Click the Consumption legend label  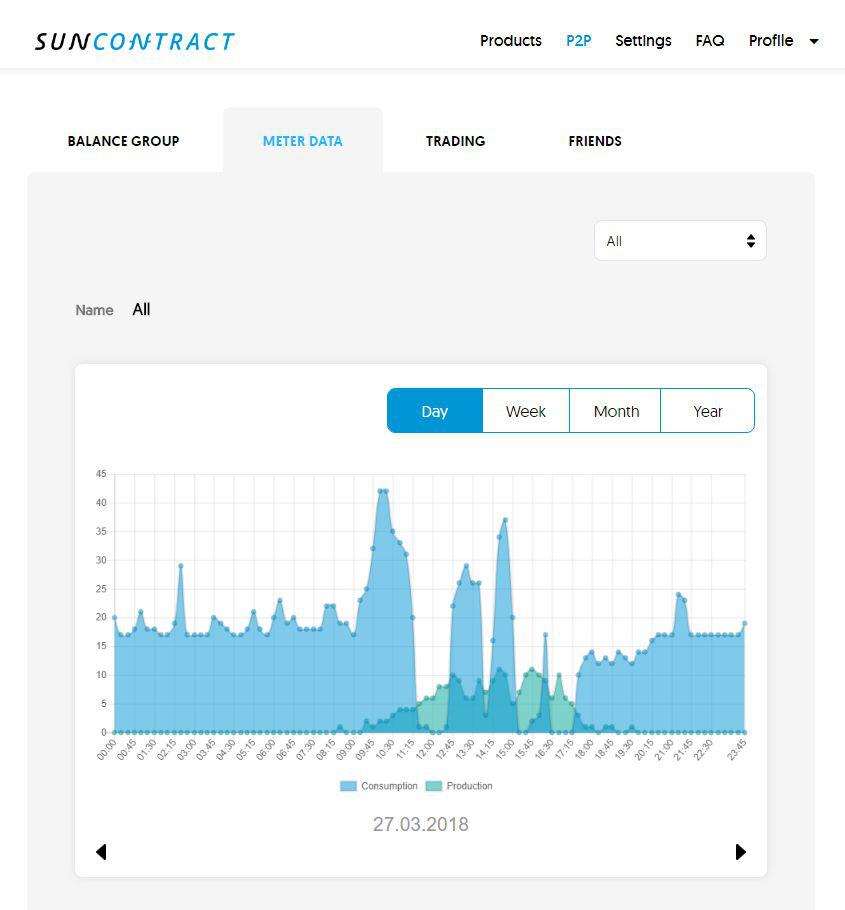click(x=389, y=786)
